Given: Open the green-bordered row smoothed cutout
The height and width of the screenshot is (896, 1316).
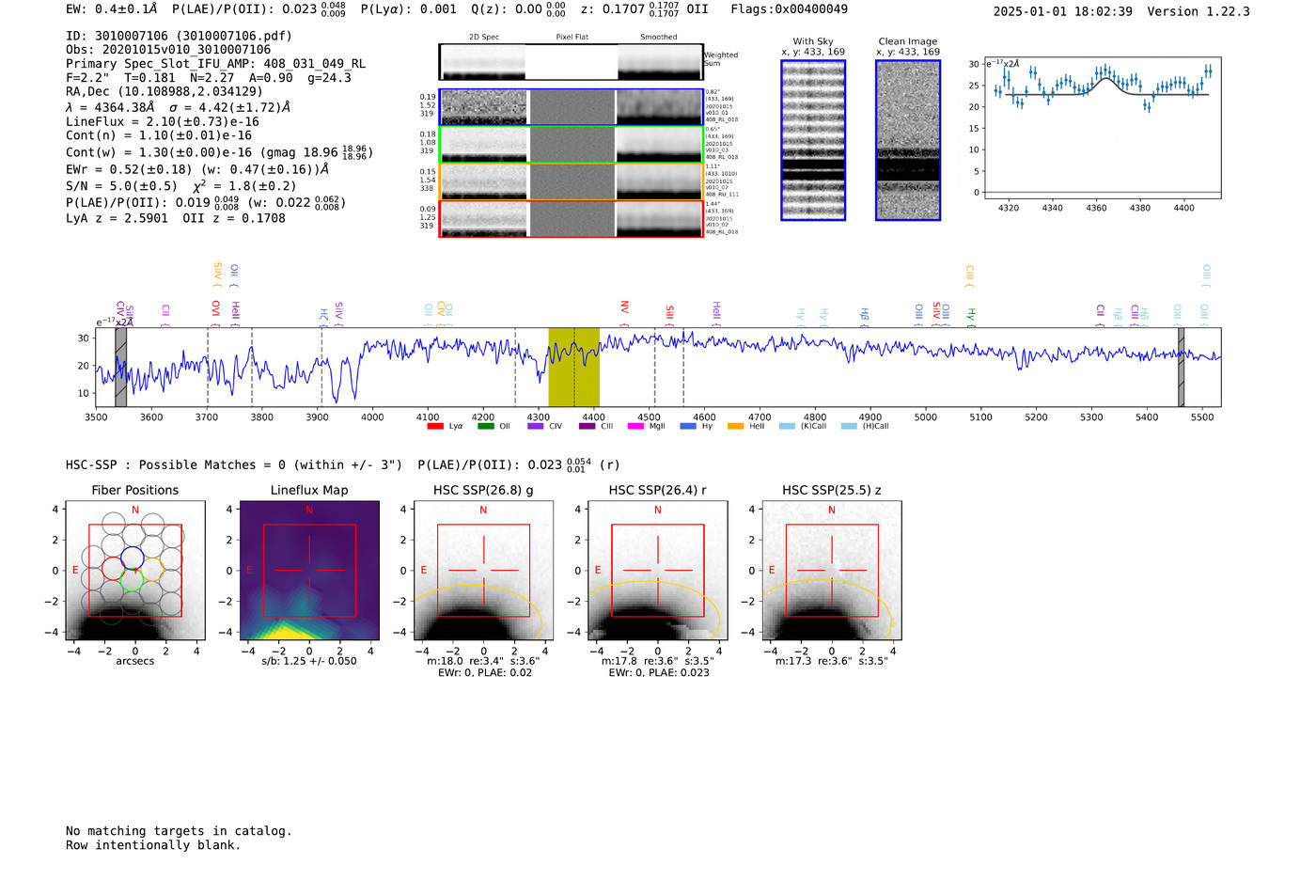Looking at the screenshot, I should (660, 145).
